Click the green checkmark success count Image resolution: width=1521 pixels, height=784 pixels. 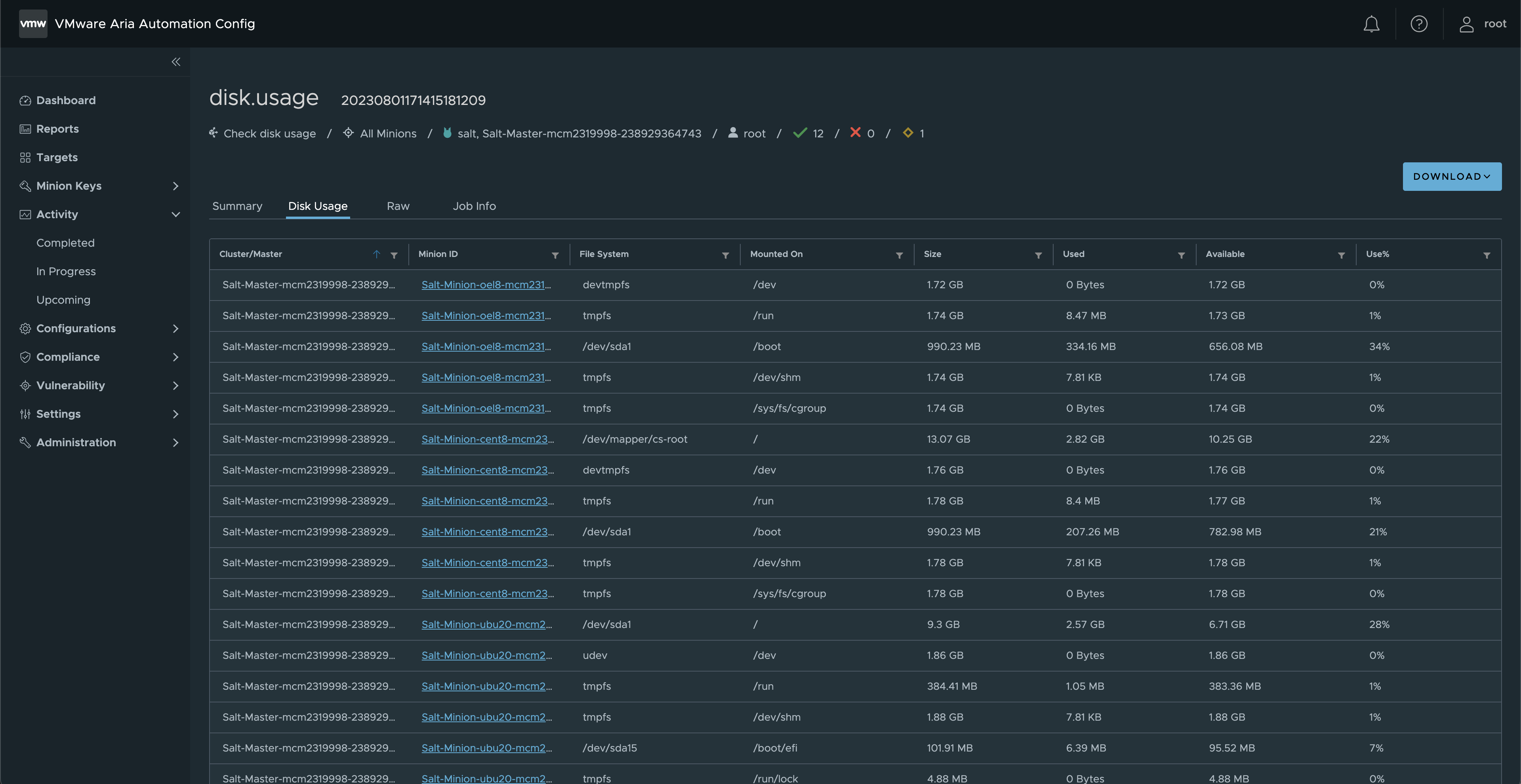click(x=808, y=133)
